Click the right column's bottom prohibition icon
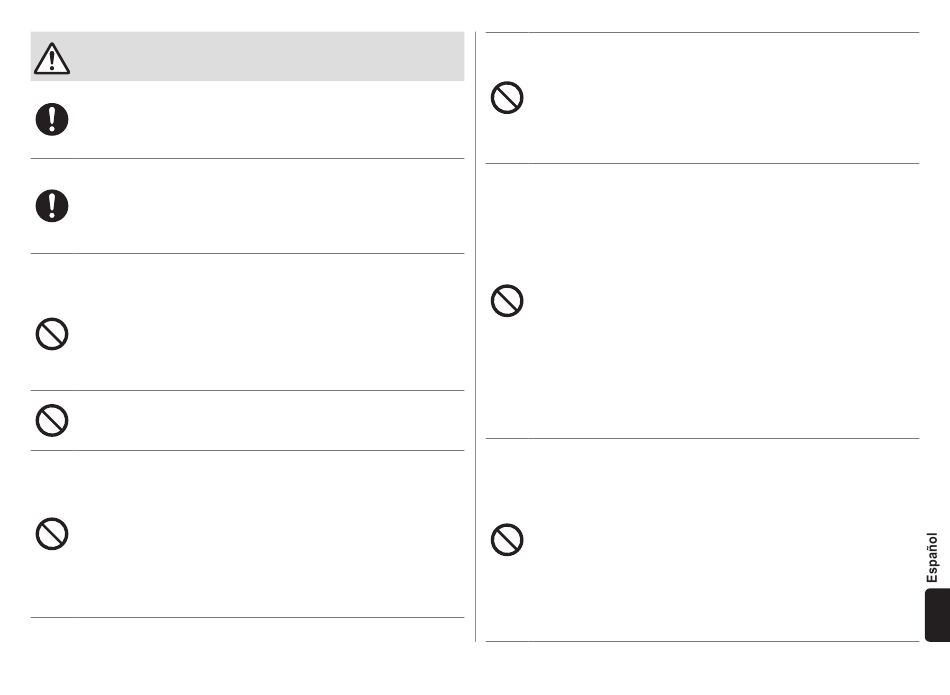The height and width of the screenshot is (695, 950). (x=507, y=540)
